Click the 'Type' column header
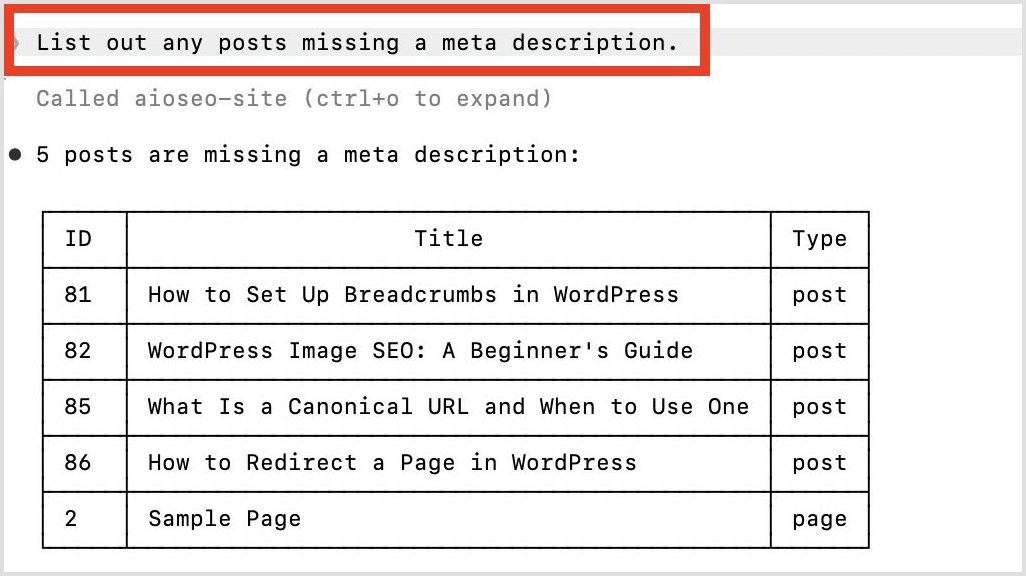The image size is (1026, 576). point(819,240)
